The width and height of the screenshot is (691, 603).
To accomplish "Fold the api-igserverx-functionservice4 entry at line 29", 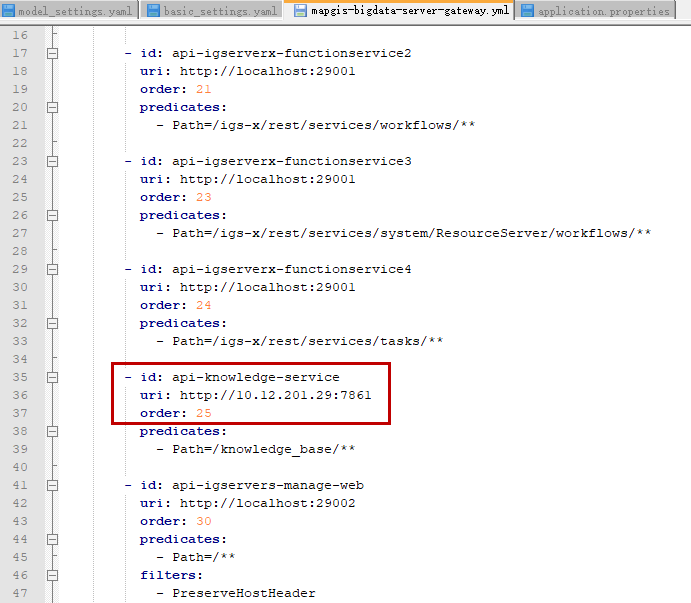I will (52, 269).
